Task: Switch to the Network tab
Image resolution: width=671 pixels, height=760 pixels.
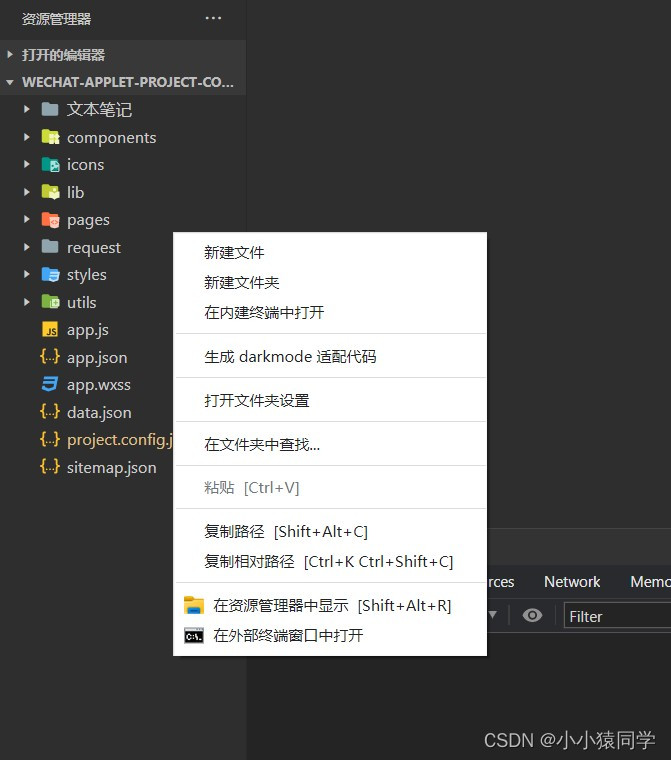Action: click(x=572, y=582)
